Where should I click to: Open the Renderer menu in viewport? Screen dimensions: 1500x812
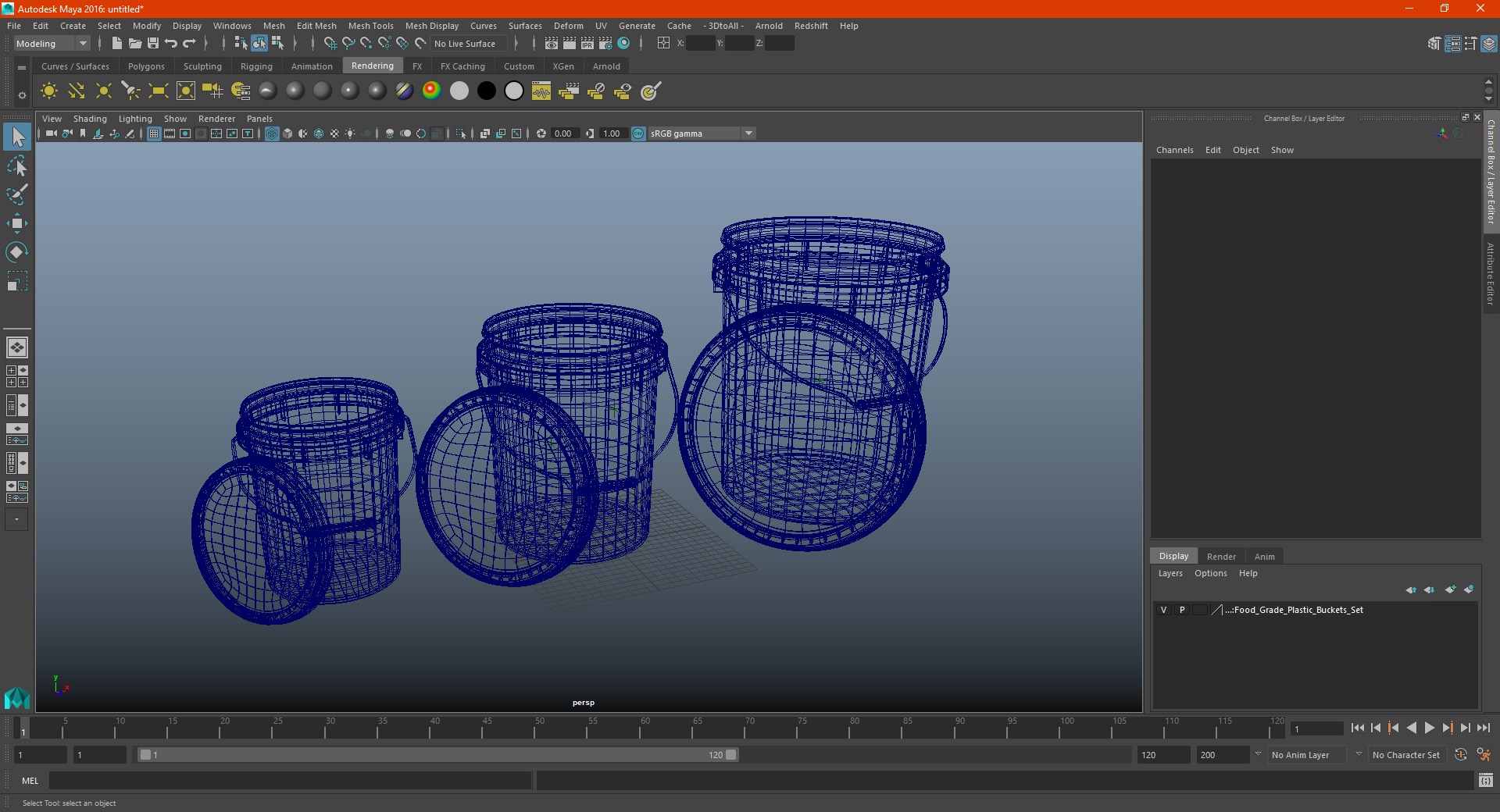pyautogui.click(x=216, y=119)
